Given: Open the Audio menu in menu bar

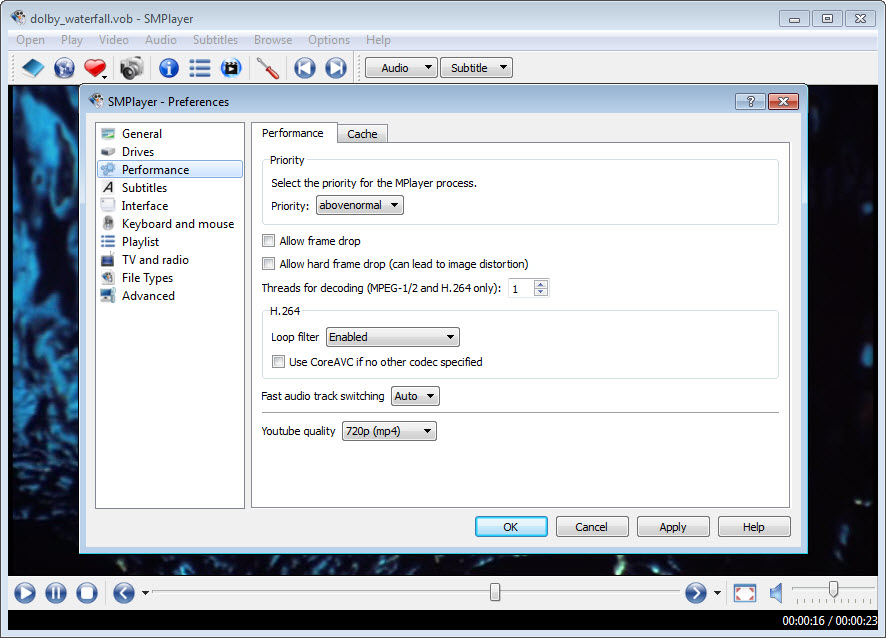Looking at the screenshot, I should 160,40.
